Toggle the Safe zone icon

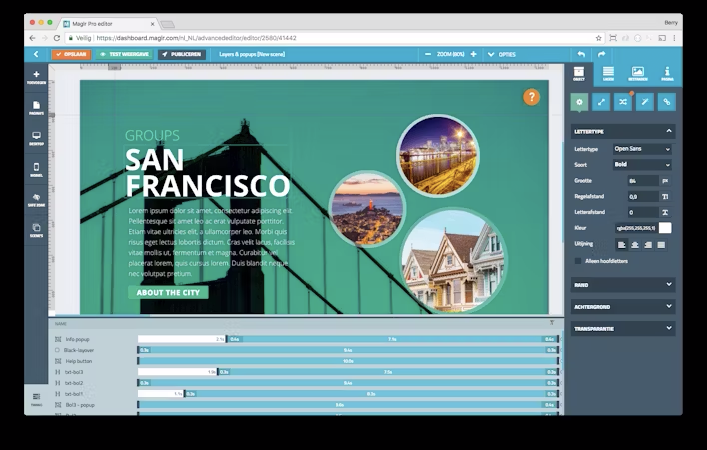37,199
